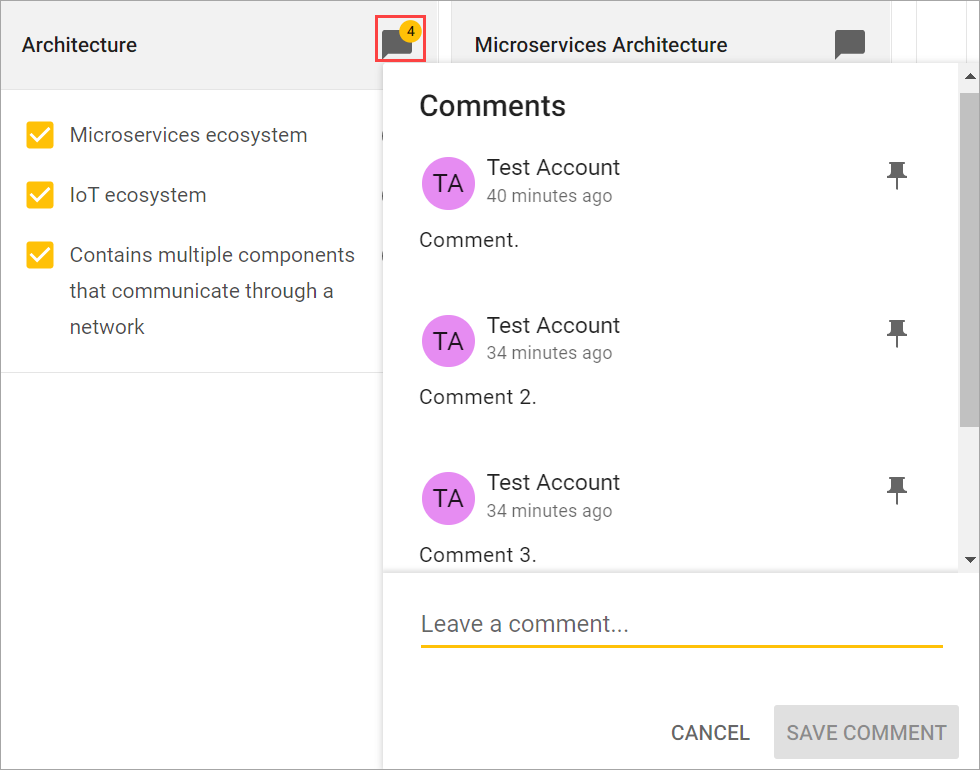Open comments for Microservices Architecture column
980x770 pixels.
849,45
